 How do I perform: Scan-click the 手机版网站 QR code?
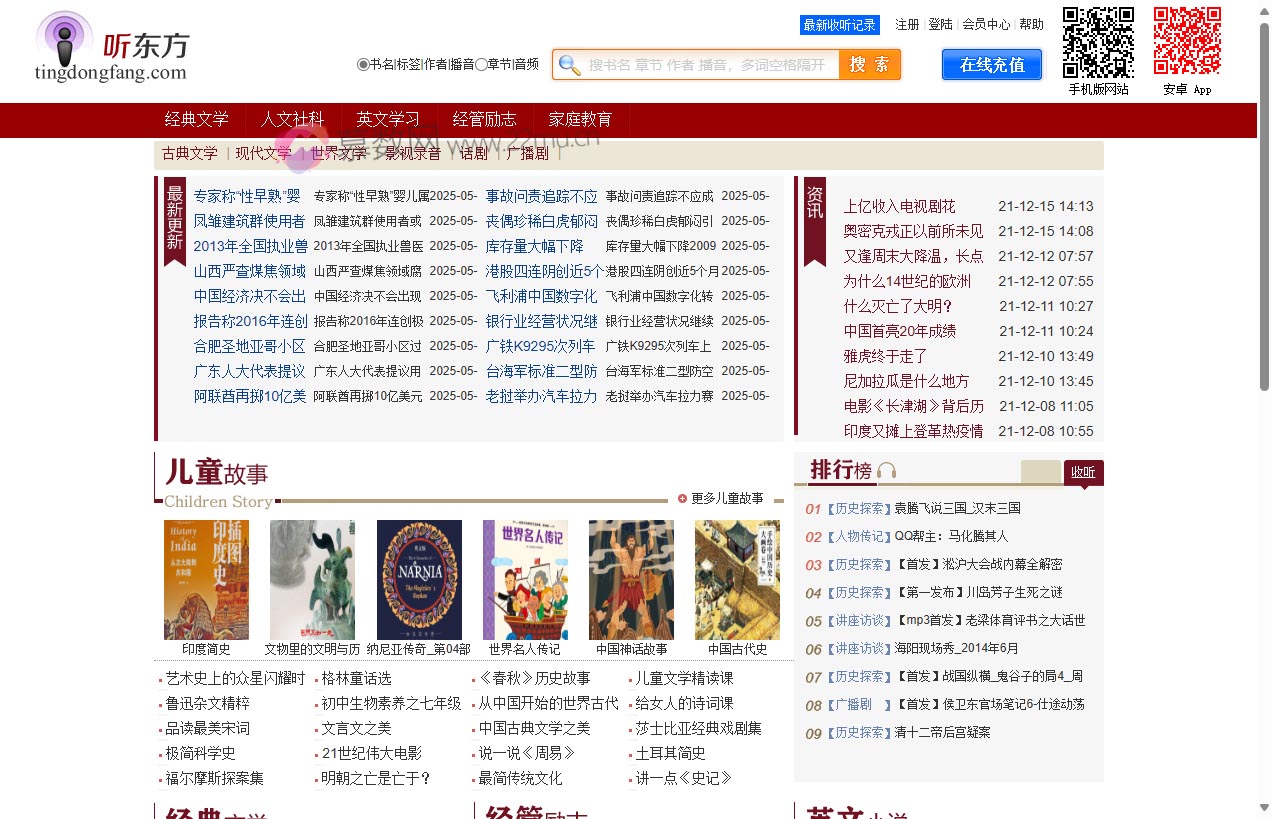[1097, 44]
